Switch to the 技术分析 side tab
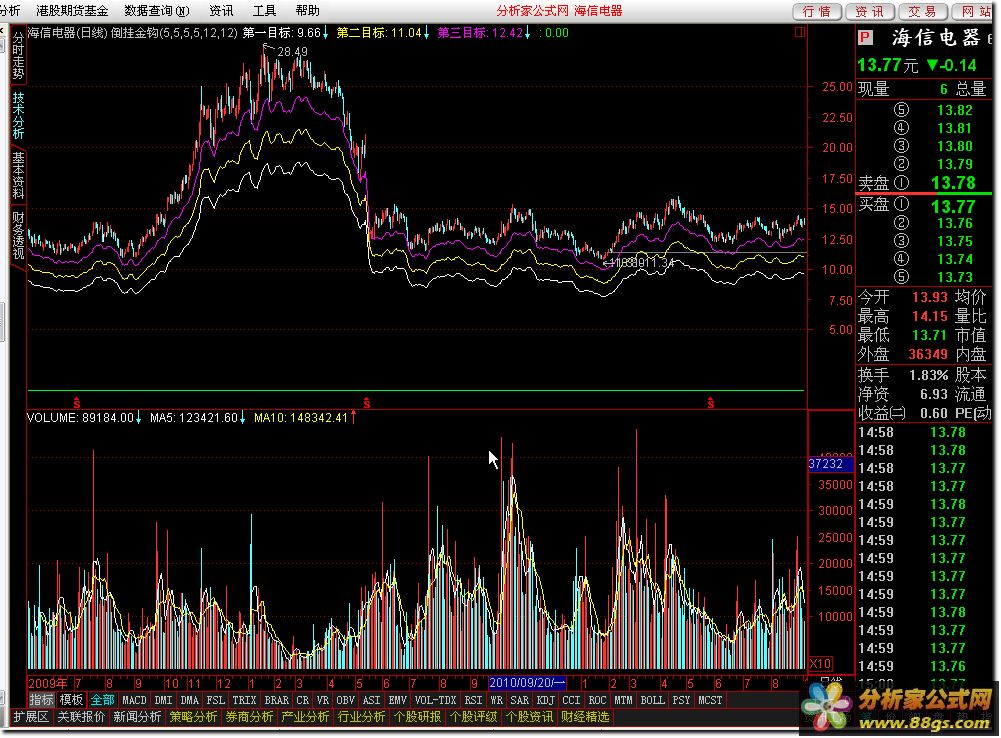Image resolution: width=1001 pixels, height=738 pixels. [18, 116]
